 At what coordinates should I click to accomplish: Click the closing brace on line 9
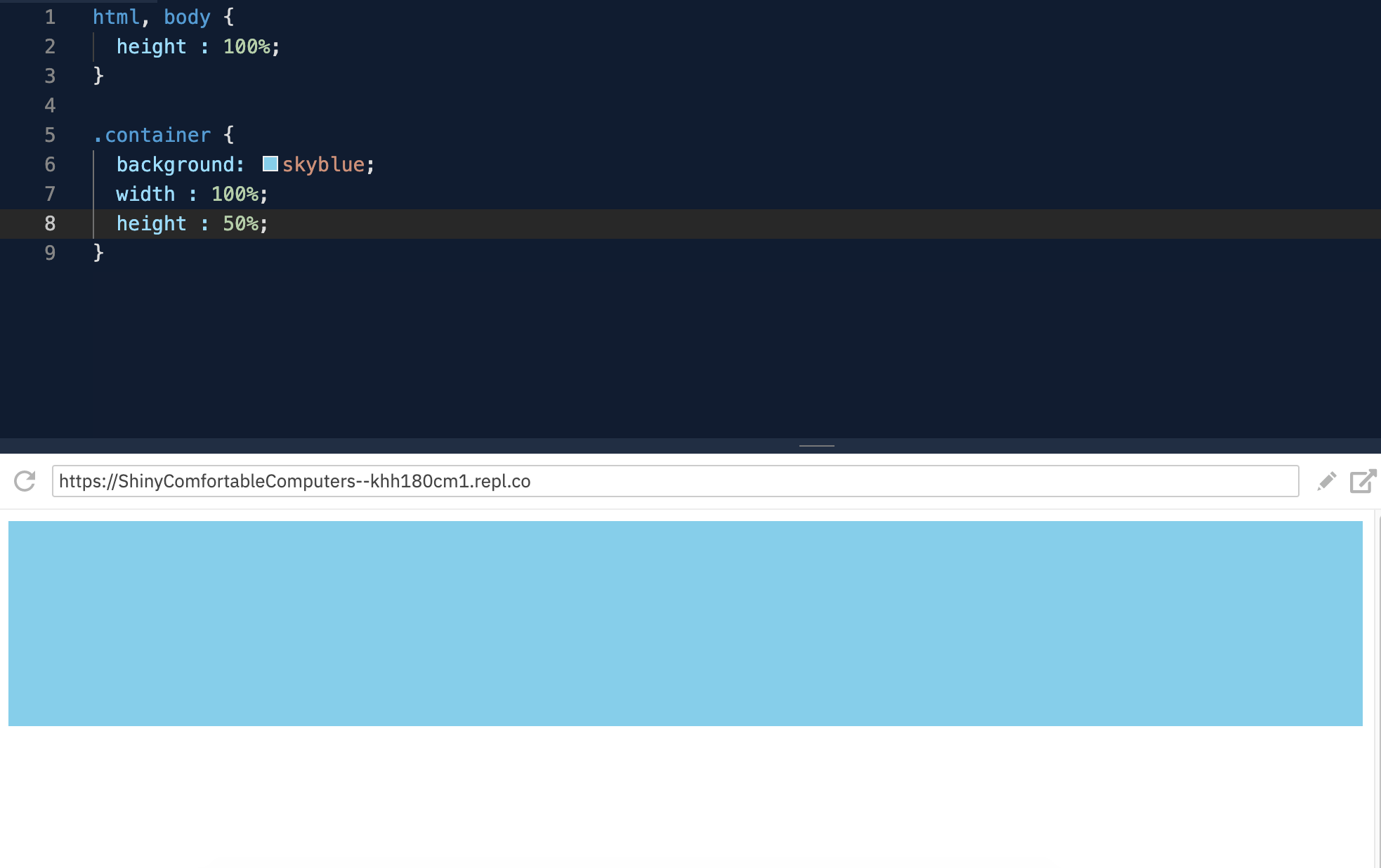pyautogui.click(x=98, y=253)
